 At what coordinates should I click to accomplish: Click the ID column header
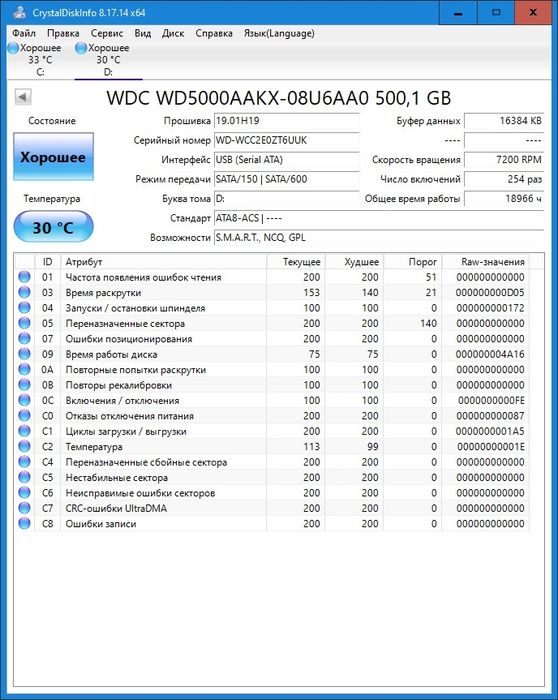pyautogui.click(x=47, y=262)
